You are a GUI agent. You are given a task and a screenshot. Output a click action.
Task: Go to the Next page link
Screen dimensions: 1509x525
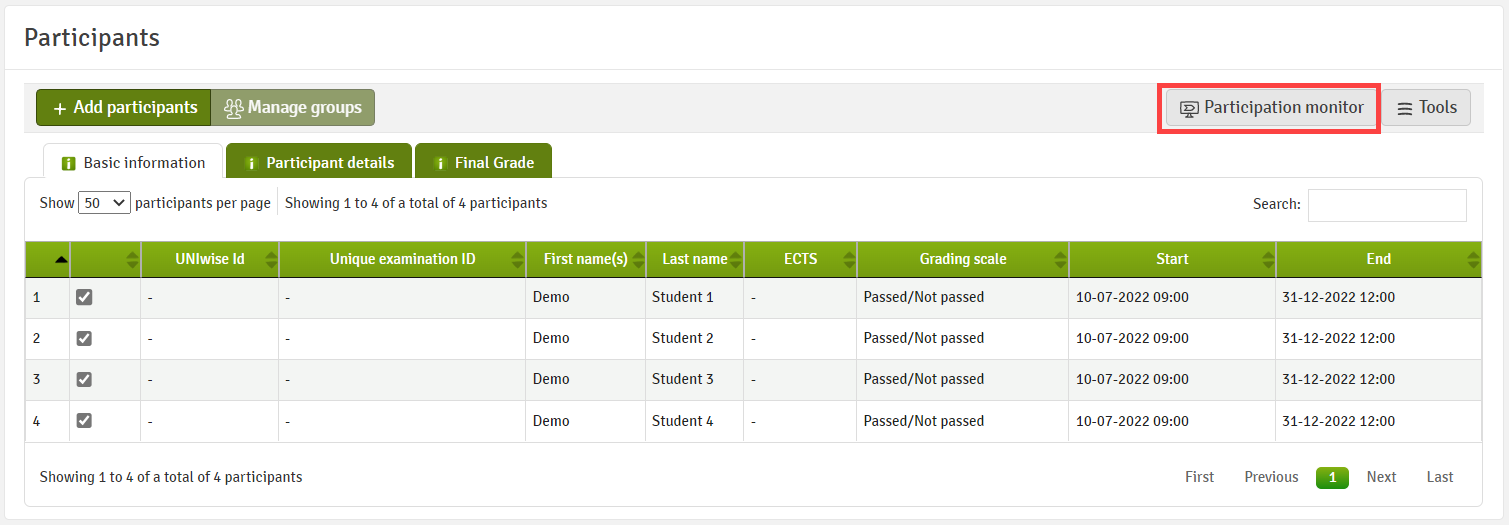(1381, 477)
